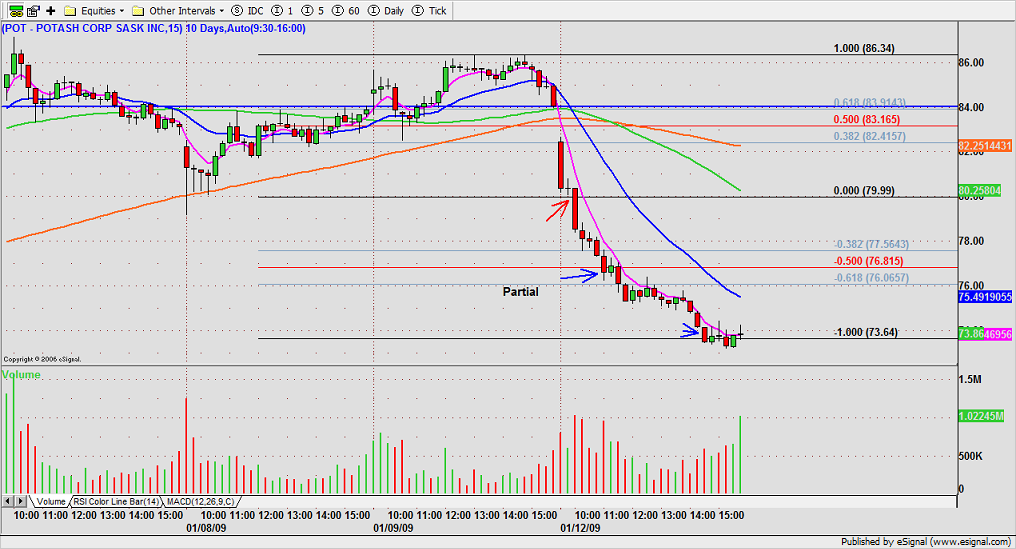Click the Published by eSignal footer text
Screen dimensions: 1016x549
pos(925,542)
